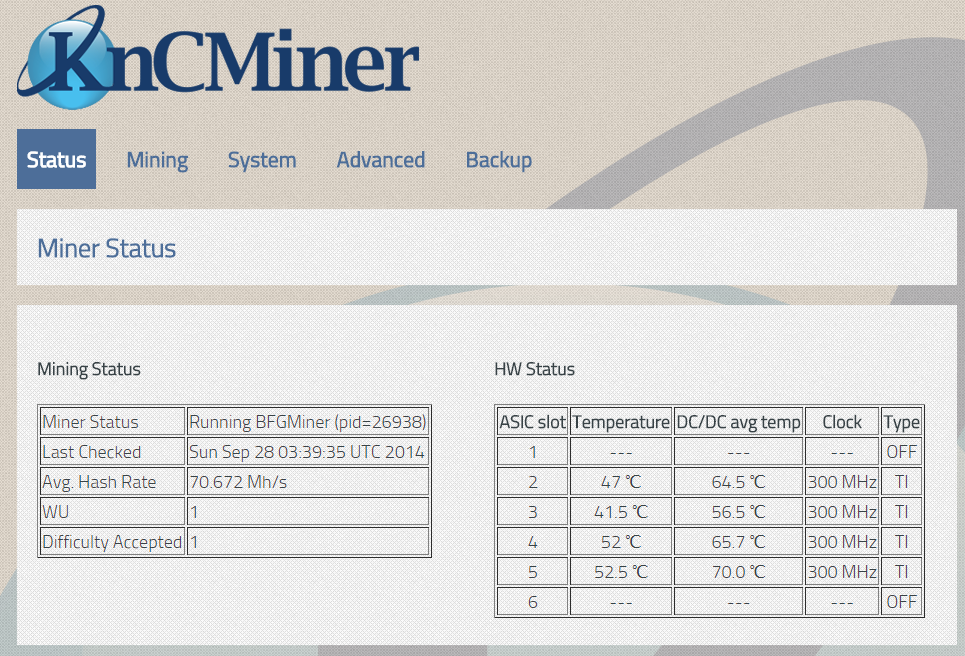This screenshot has width=965, height=656.
Task: Click the 'TI' type cell for slot 3
Action: click(x=902, y=512)
